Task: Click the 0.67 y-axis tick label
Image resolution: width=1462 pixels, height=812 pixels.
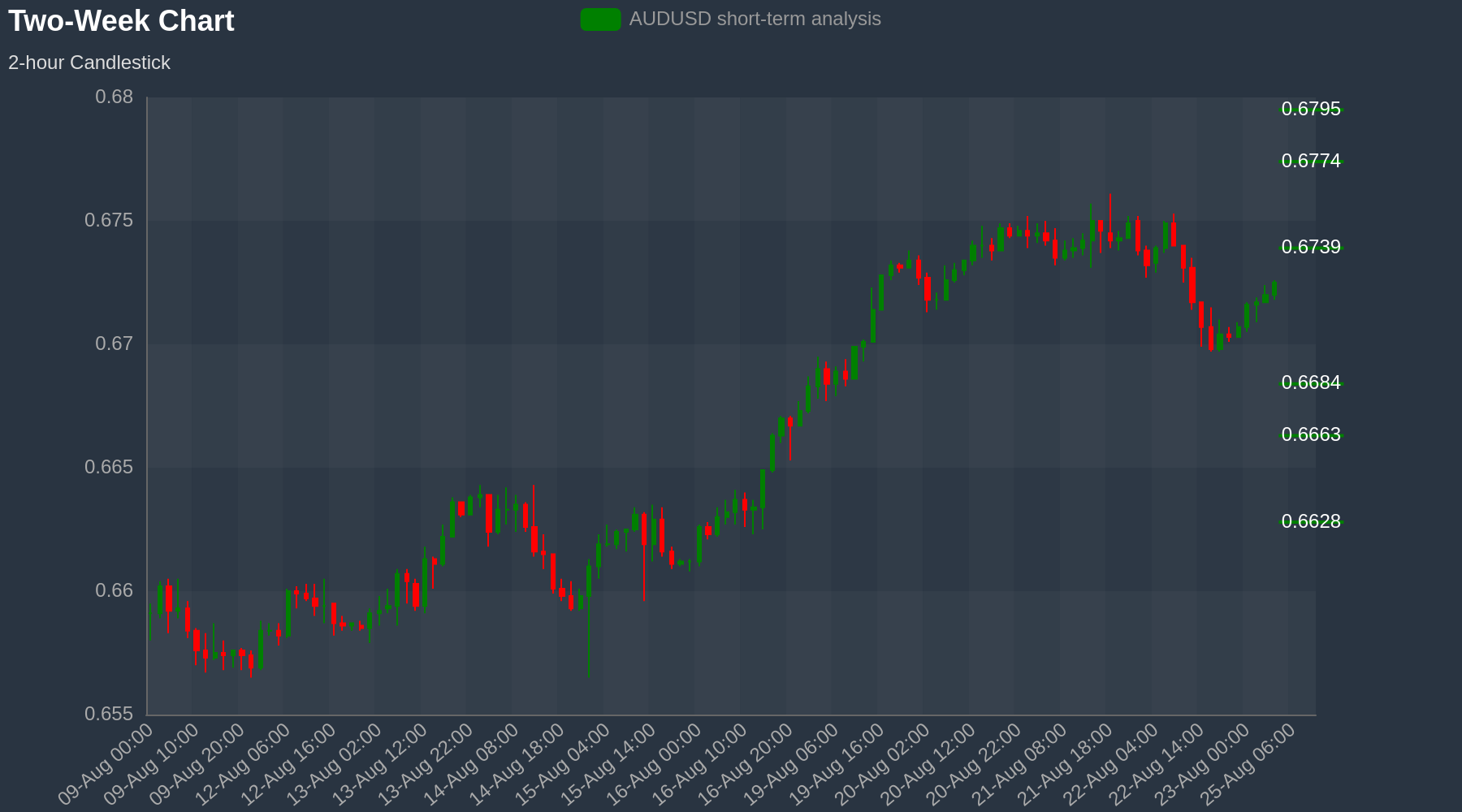Action: (x=115, y=344)
